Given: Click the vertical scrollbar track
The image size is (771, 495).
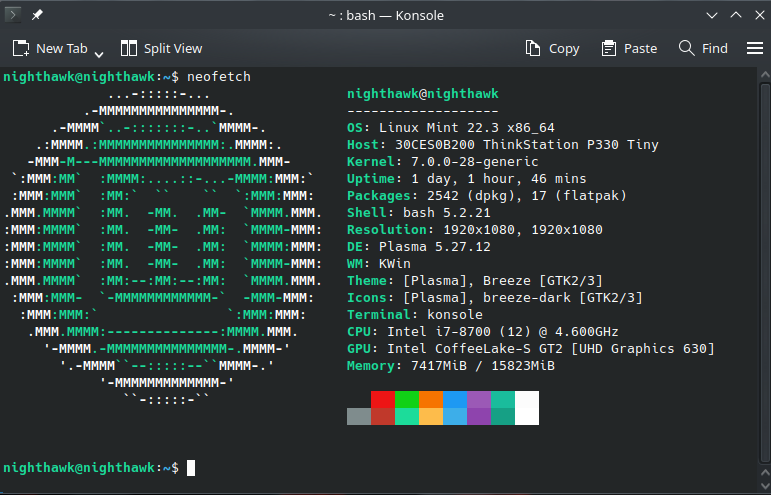Looking at the screenshot, I should pyautogui.click(x=765, y=273).
